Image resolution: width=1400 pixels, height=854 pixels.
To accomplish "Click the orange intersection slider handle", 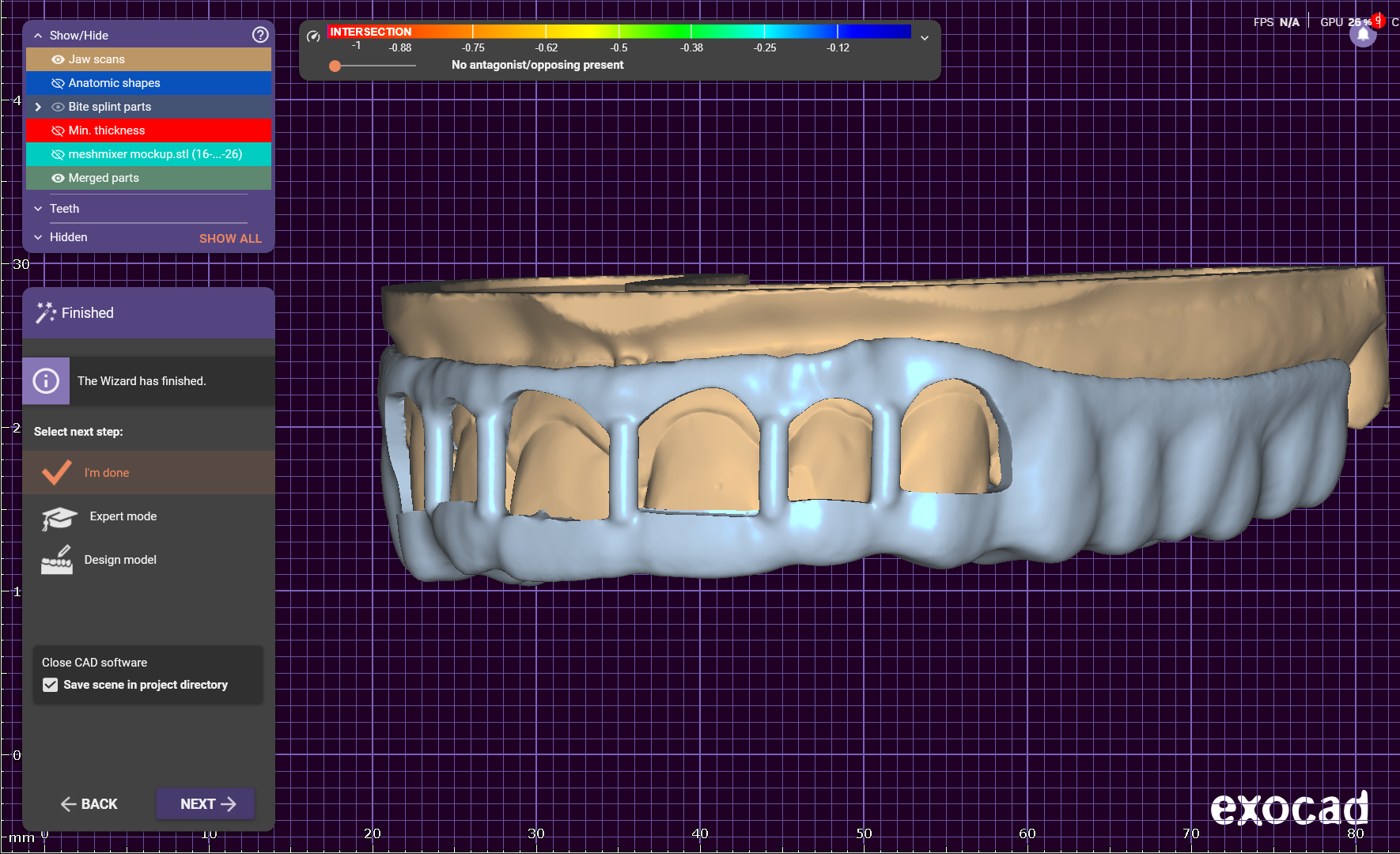I will pos(335,66).
